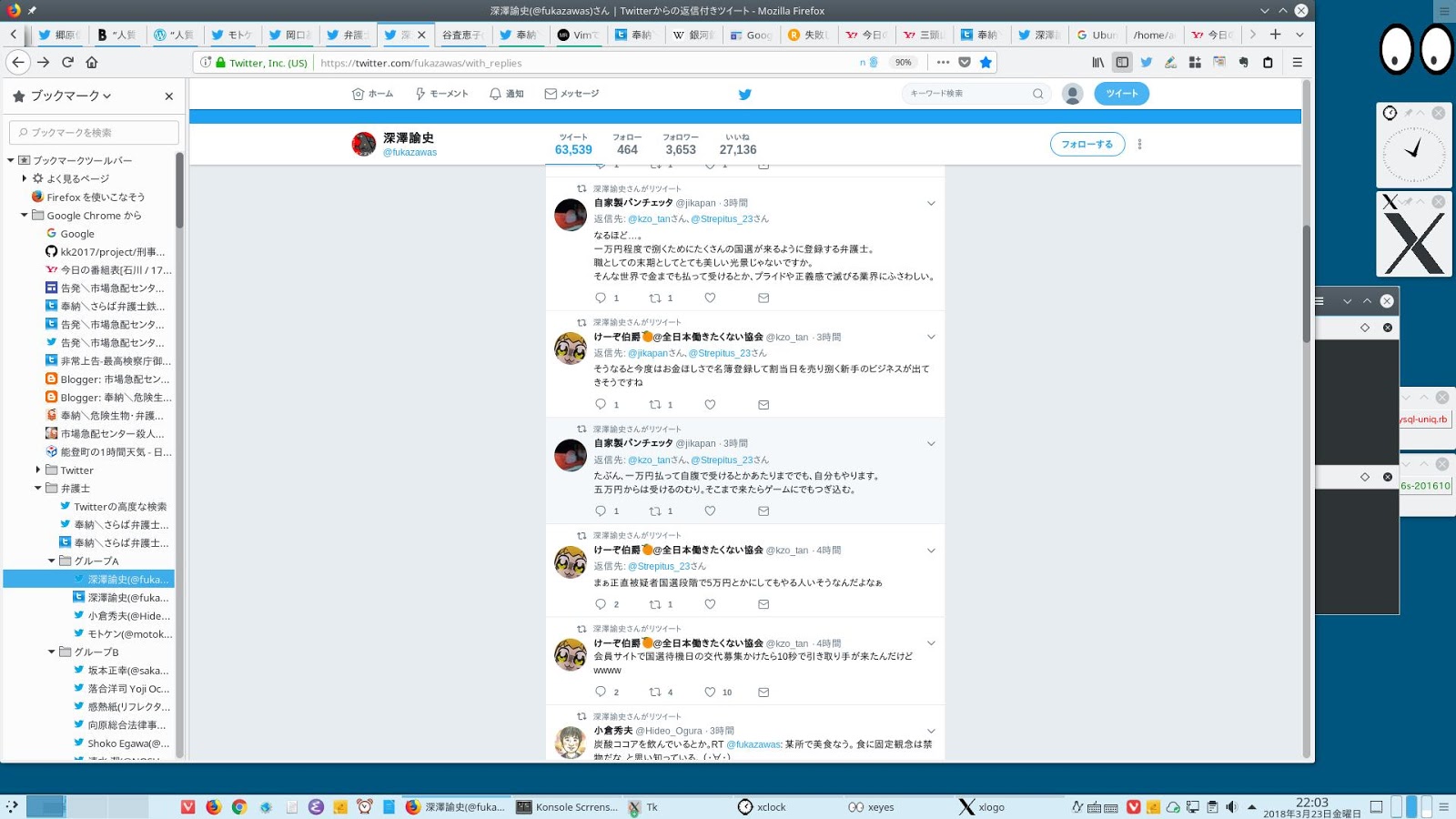Screen dimensions: 1456x819
Task: Open the いいね 27,136 likes count
Action: point(738,145)
